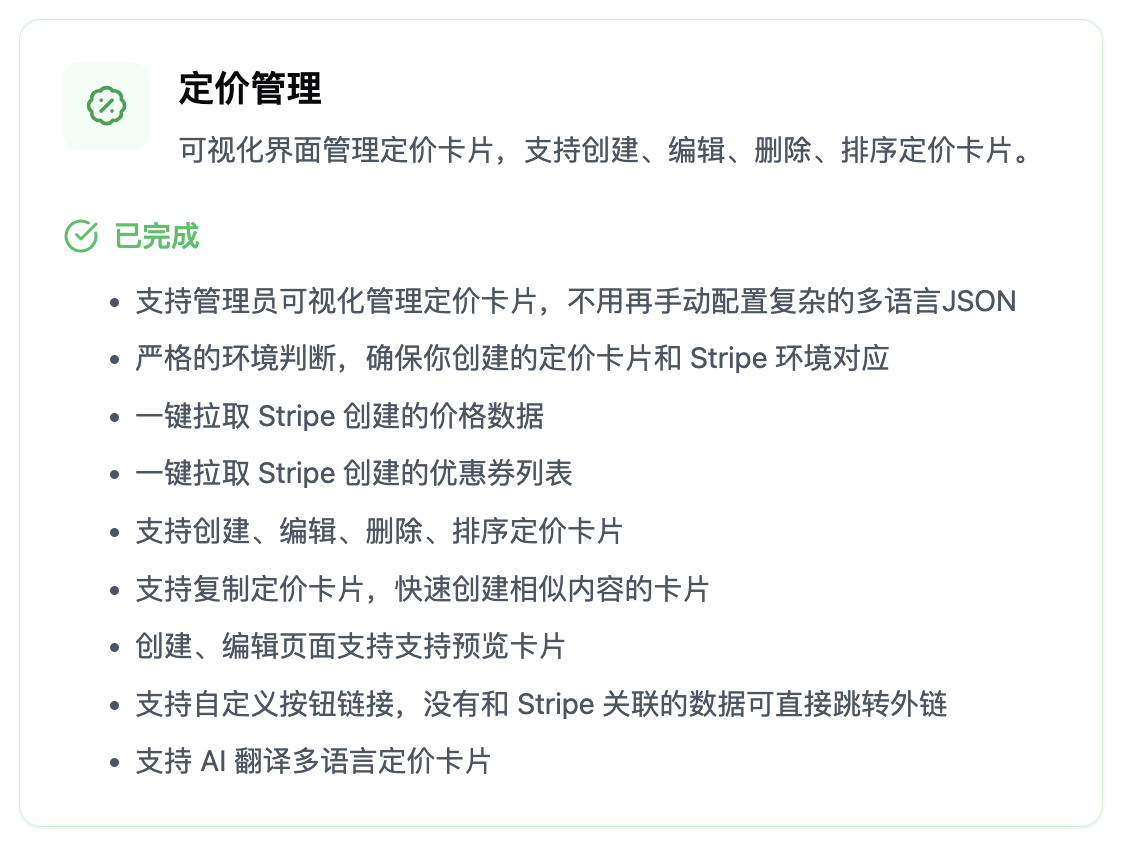
Task: Click the green checkmark circle icon
Action: pos(81,236)
